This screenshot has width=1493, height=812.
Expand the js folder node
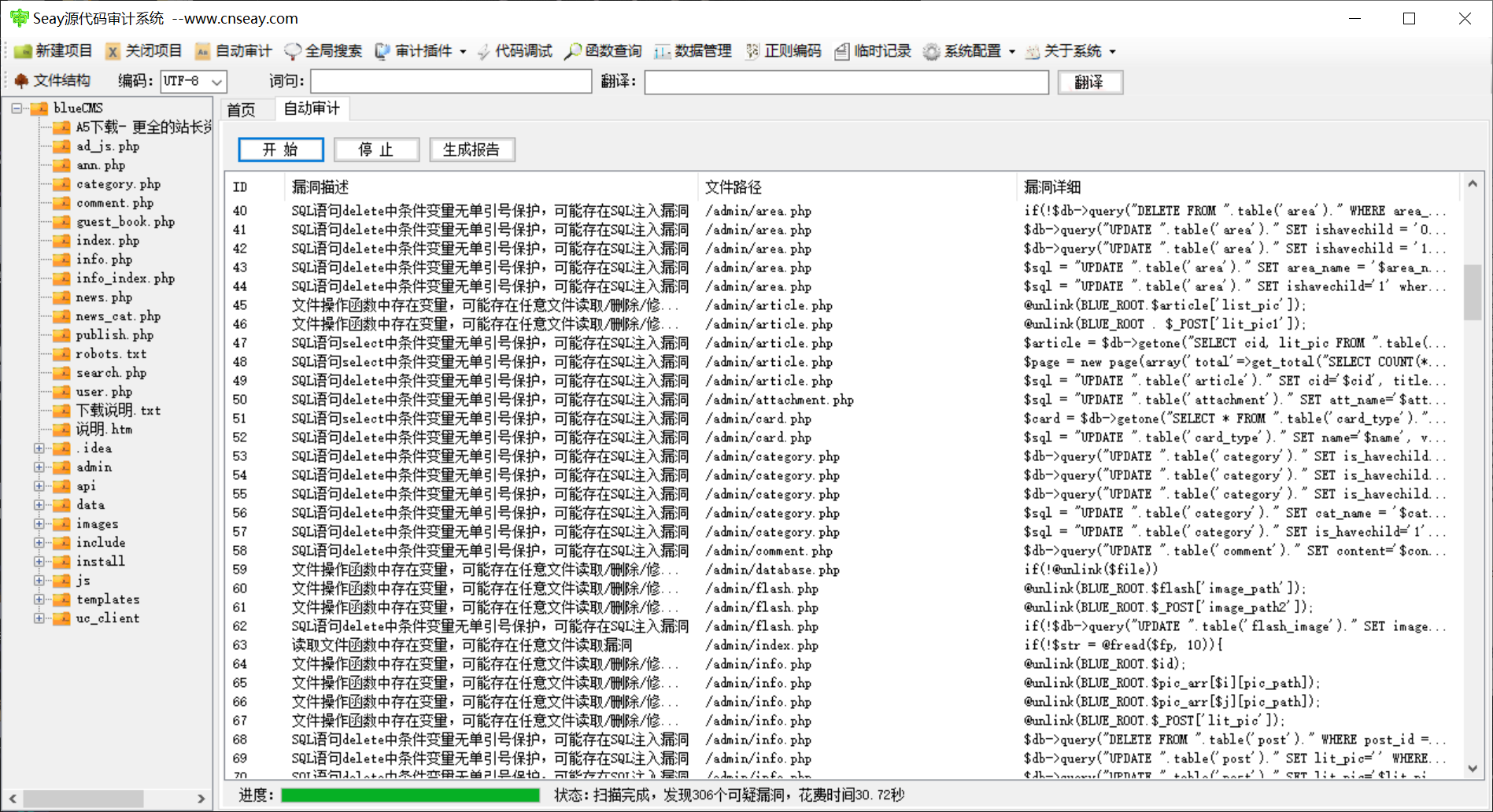[39, 581]
